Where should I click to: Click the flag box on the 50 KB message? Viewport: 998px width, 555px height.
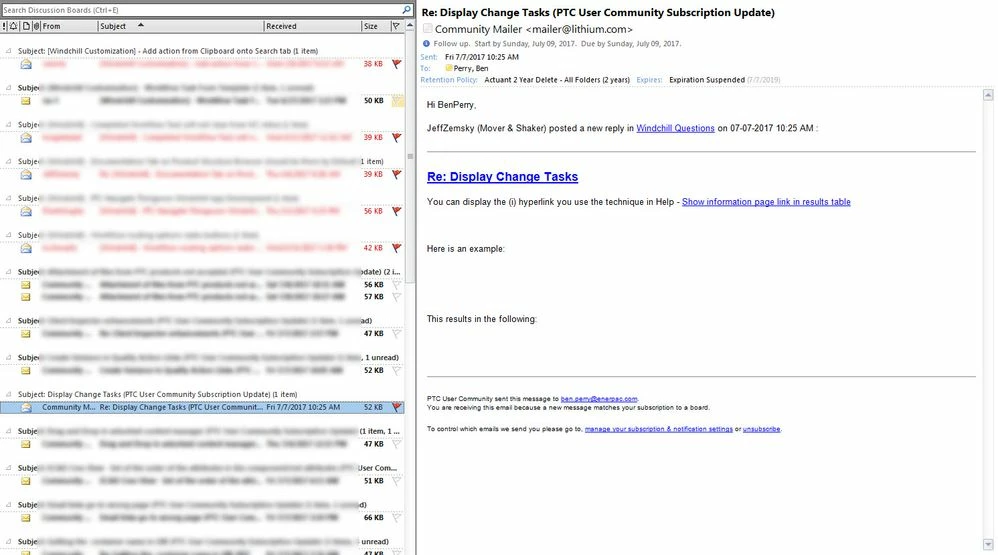click(x=397, y=101)
